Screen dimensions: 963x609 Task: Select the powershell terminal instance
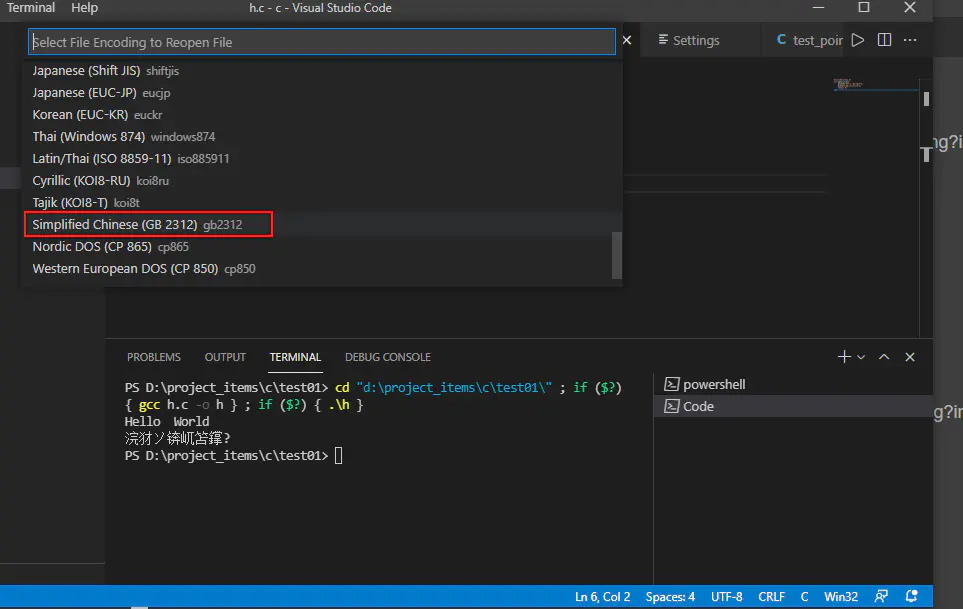713,385
